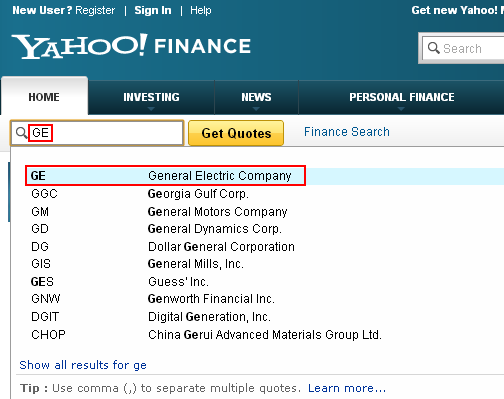The height and width of the screenshot is (399, 504).
Task: Click the magnifier icon in top search
Action: pos(433,48)
